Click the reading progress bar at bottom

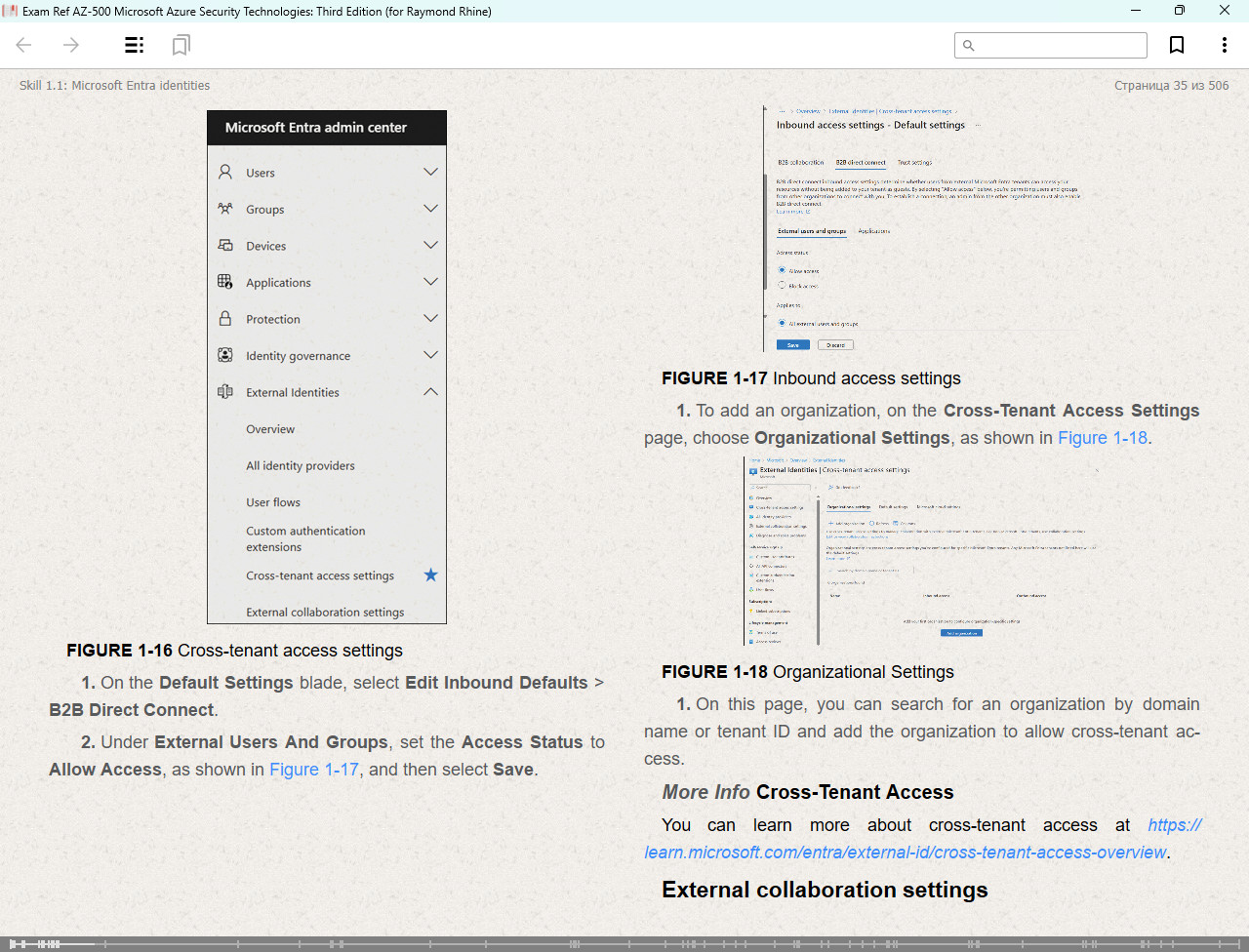point(624,943)
